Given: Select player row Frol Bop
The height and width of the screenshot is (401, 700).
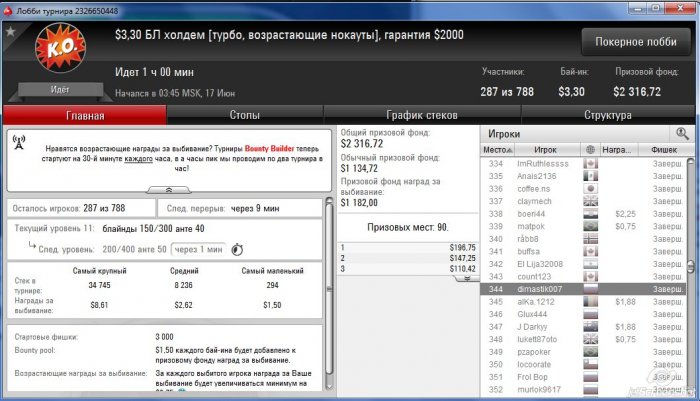Looking at the screenshot, I should click(583, 376).
